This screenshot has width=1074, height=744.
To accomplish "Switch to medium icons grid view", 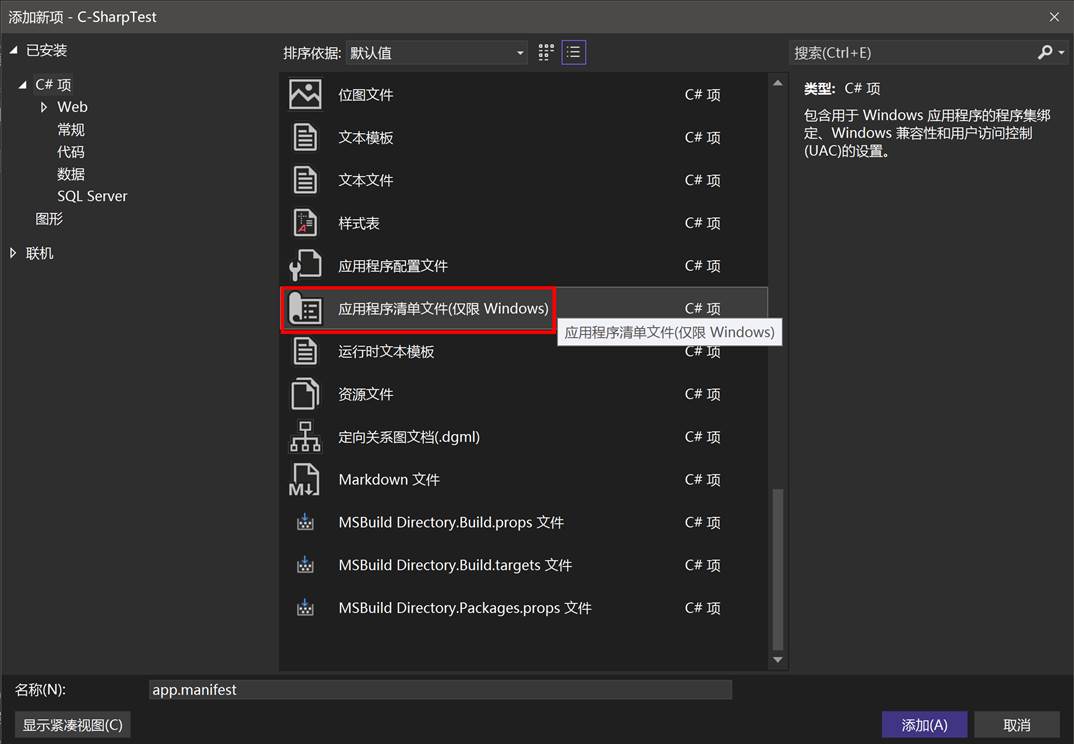I will pos(546,53).
